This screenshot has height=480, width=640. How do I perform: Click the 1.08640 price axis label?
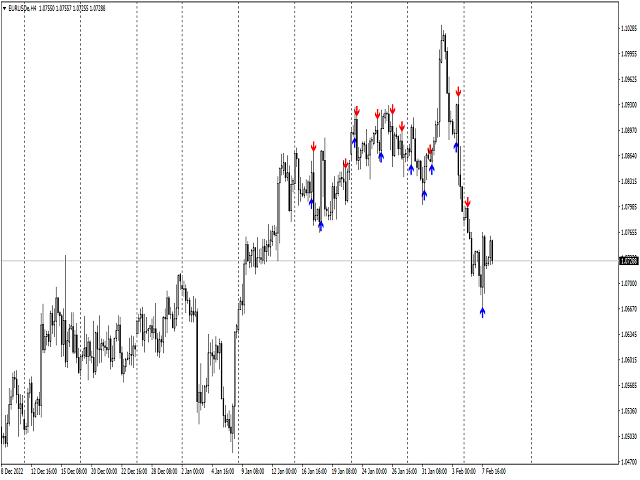click(x=629, y=156)
